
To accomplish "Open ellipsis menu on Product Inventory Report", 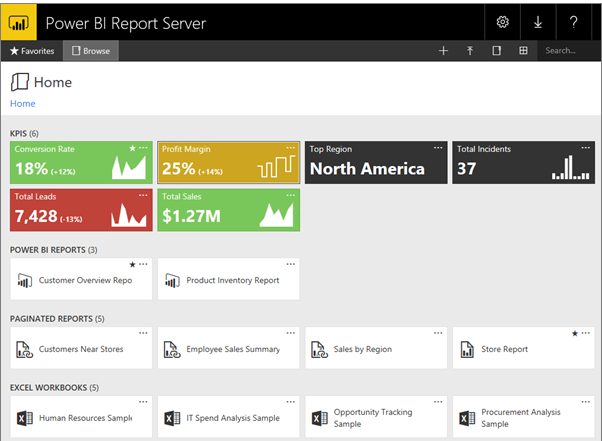I will (291, 264).
